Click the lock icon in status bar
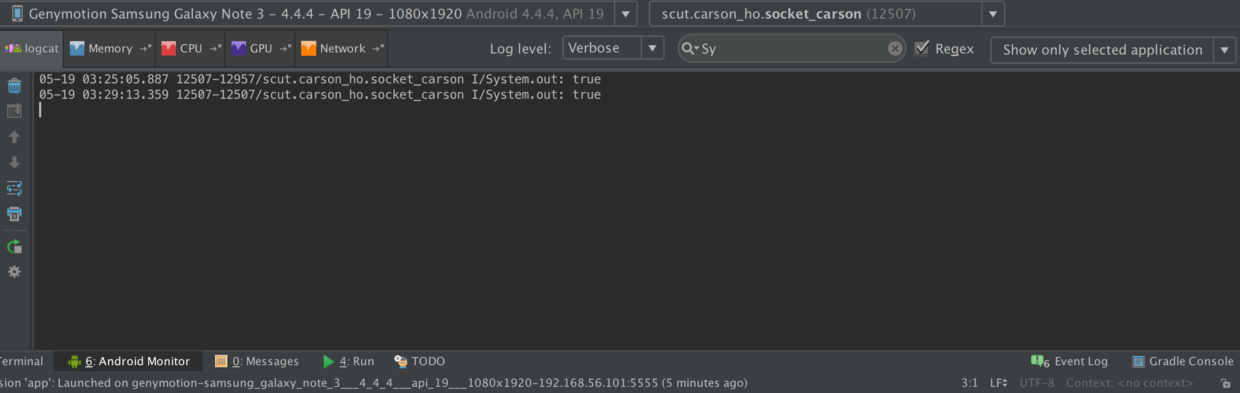Viewport: 1240px width, 393px height. (1225, 383)
